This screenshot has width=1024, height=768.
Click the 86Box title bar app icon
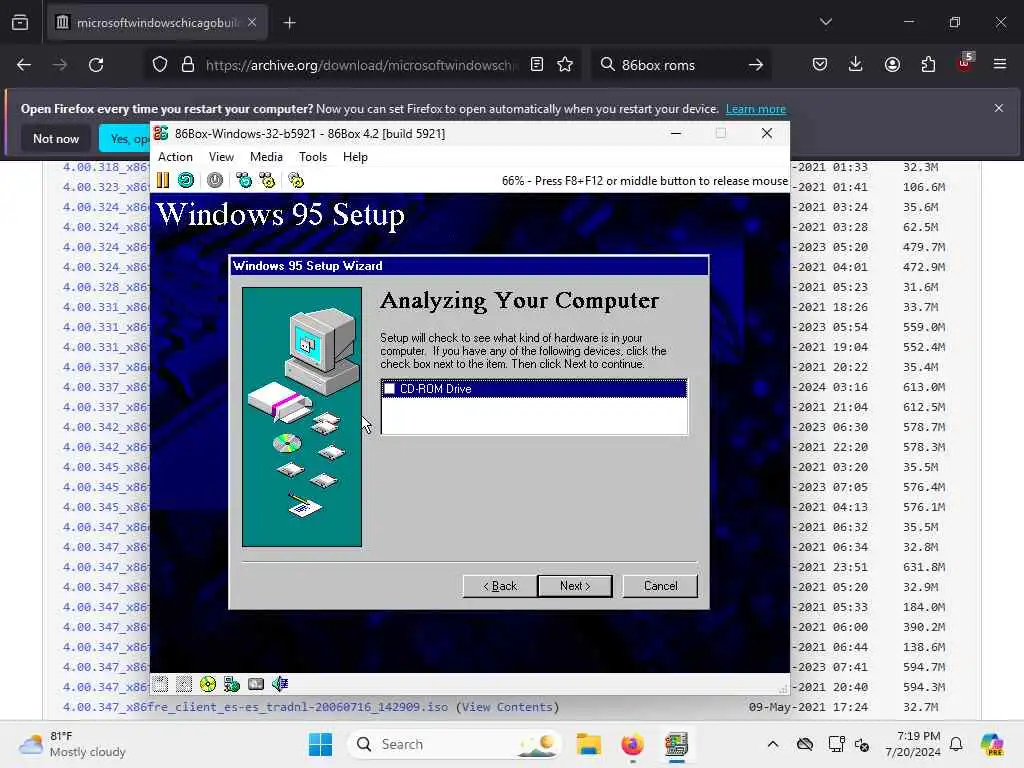click(161, 133)
